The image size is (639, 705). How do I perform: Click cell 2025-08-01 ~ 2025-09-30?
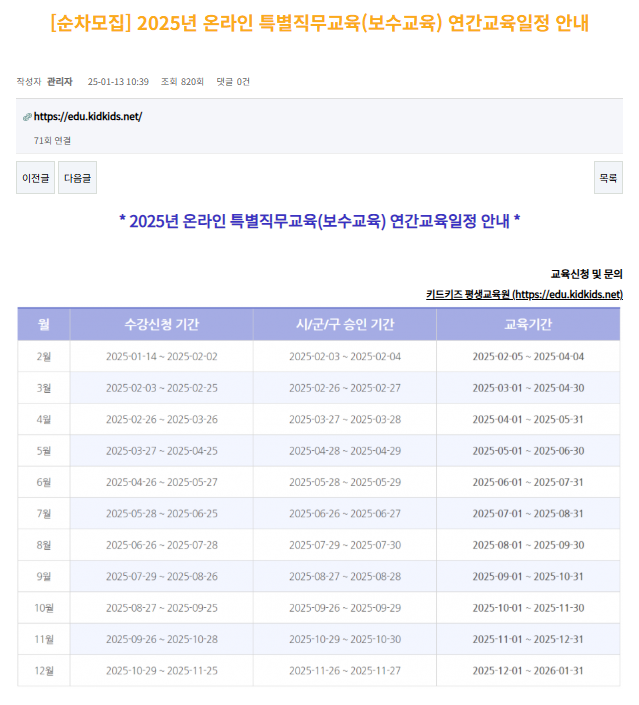coord(528,545)
